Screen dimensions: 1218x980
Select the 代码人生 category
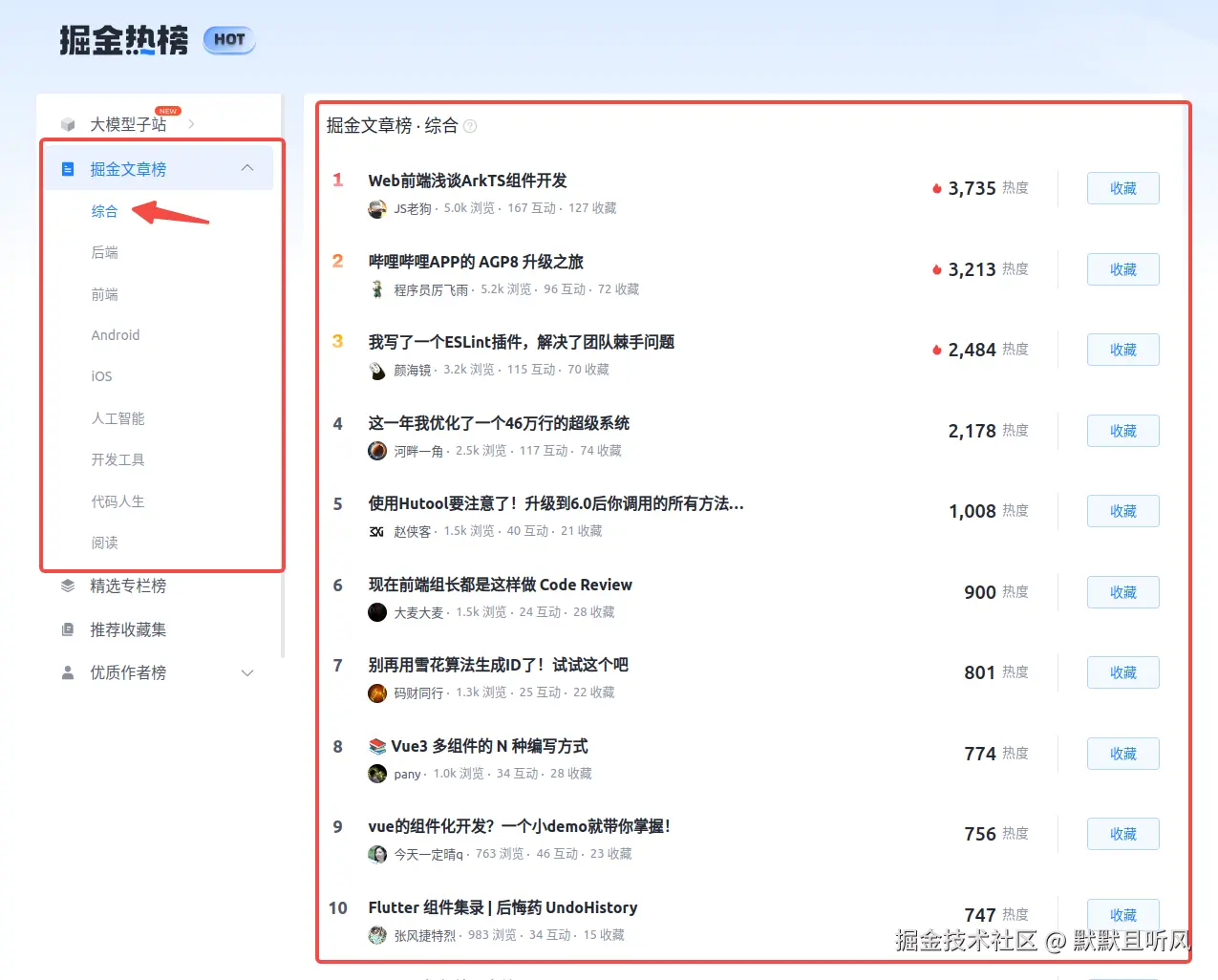pyautogui.click(x=118, y=501)
